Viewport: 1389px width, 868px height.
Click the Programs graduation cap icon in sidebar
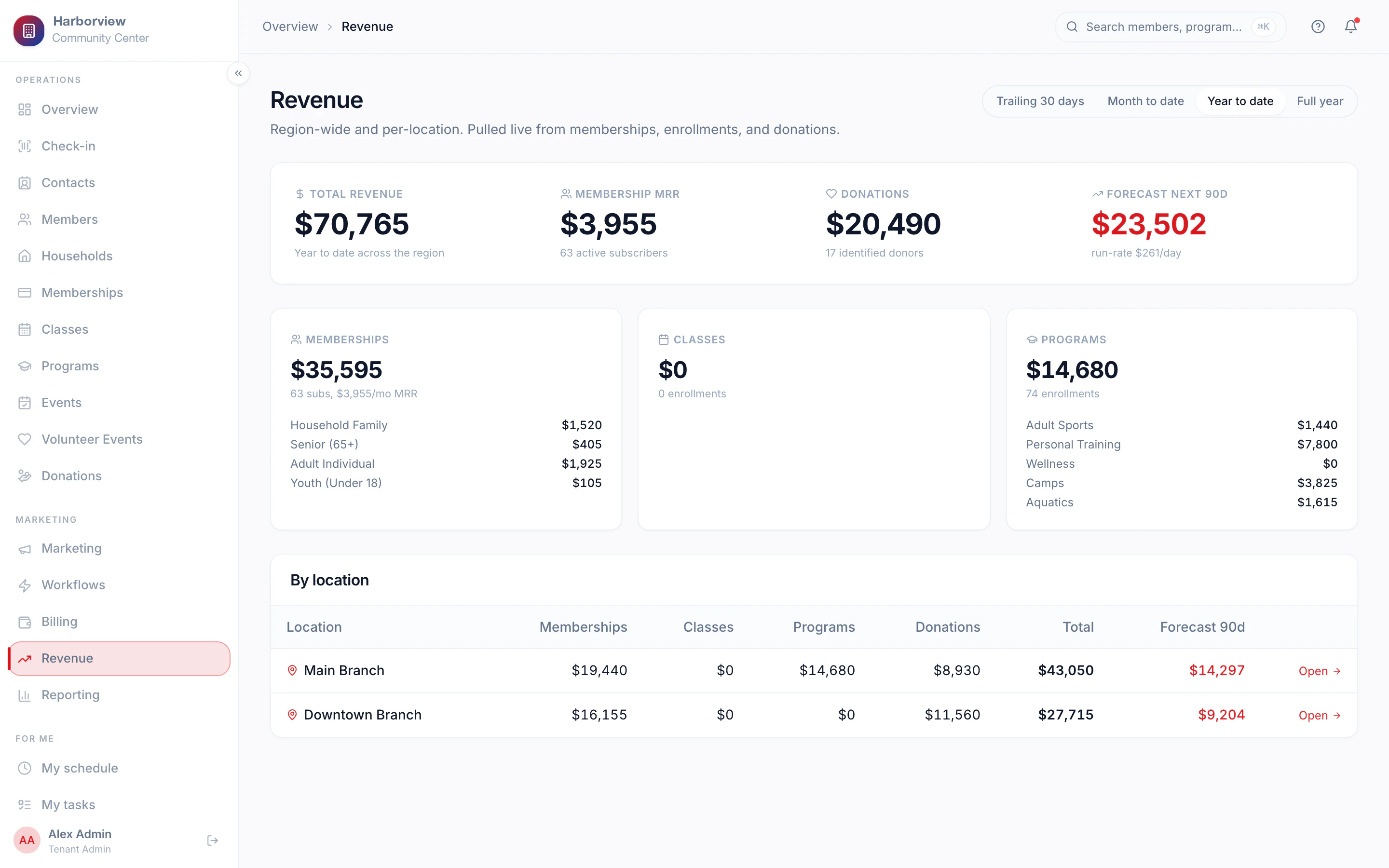point(24,366)
